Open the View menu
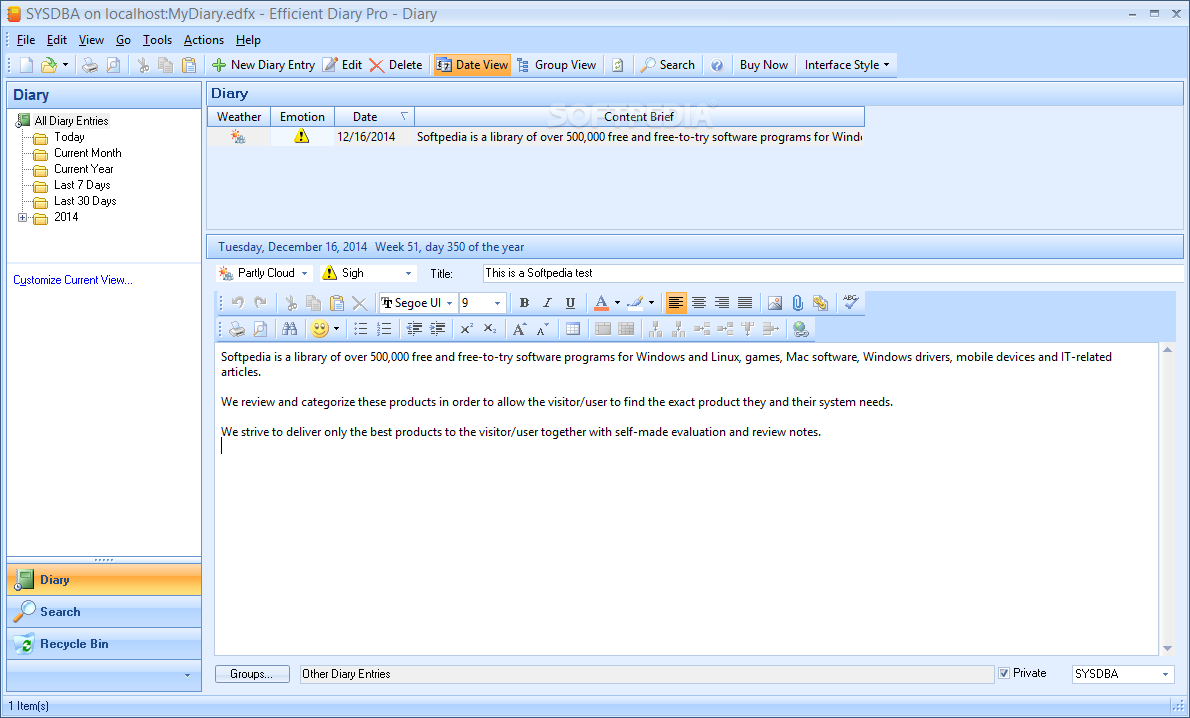Image resolution: width=1190 pixels, height=718 pixels. 91,40
